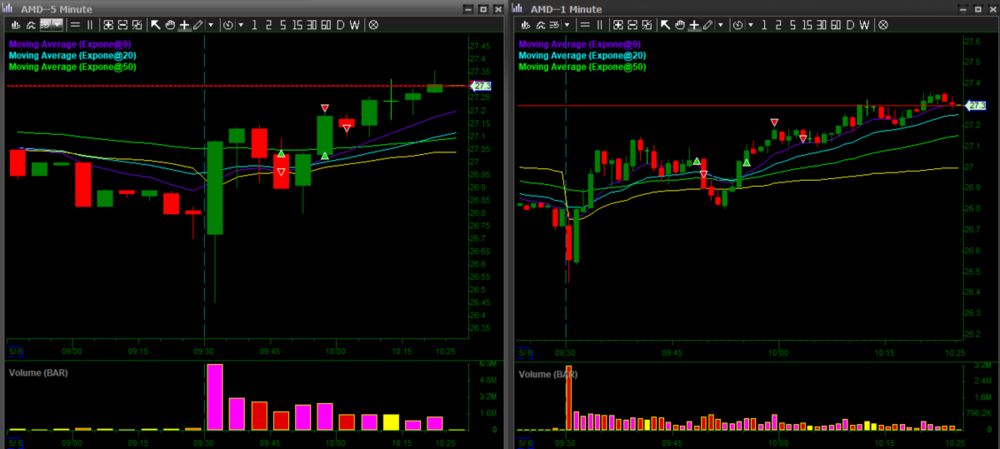Select the arrow pointer tool in AMD 5 Minute chart
The image size is (1000, 449).
pos(155,24)
